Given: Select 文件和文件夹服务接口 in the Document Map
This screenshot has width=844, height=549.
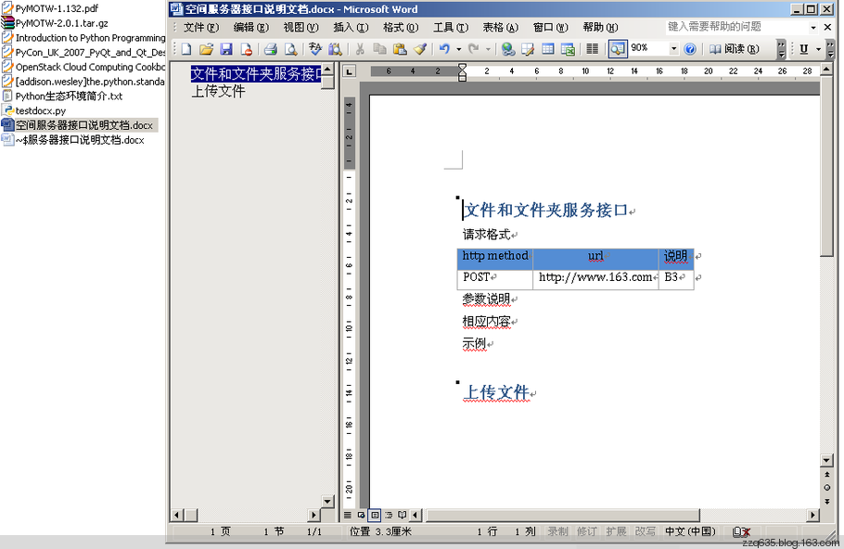Looking at the screenshot, I should [x=256, y=74].
